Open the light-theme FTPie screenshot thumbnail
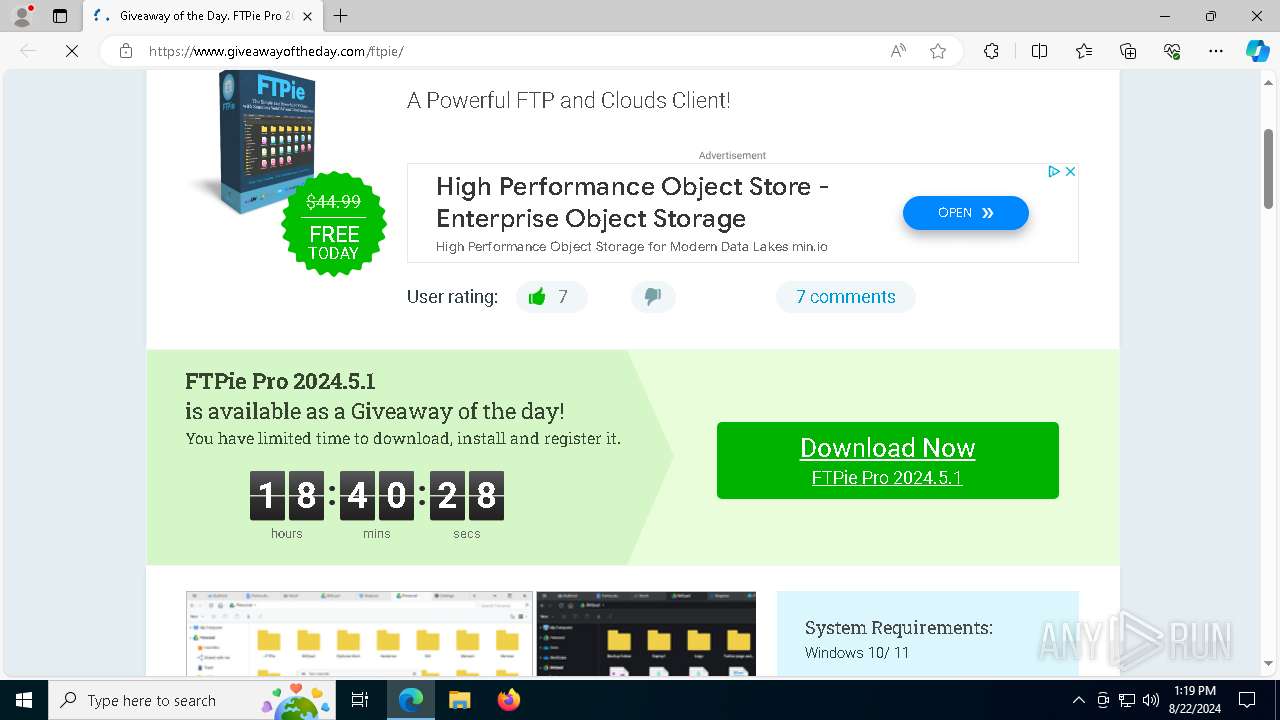 (x=359, y=633)
